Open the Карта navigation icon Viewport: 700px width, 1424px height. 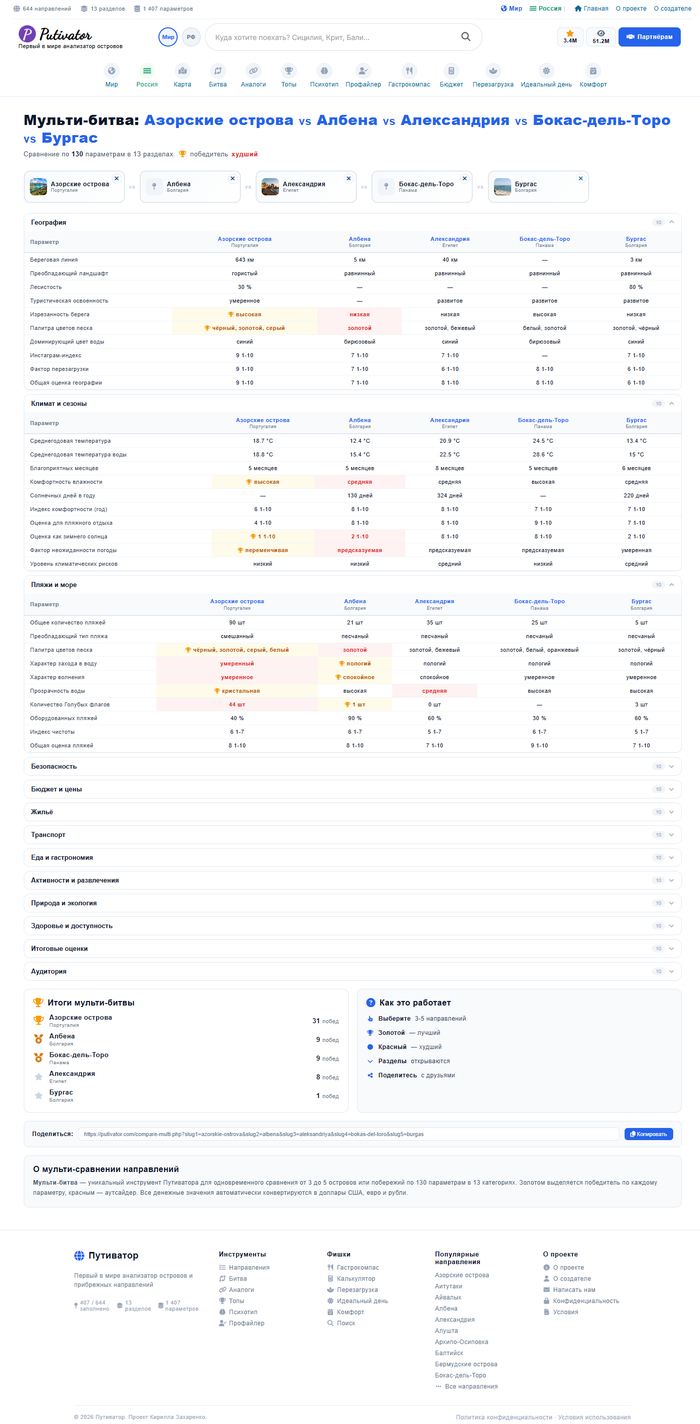[x=182, y=71]
